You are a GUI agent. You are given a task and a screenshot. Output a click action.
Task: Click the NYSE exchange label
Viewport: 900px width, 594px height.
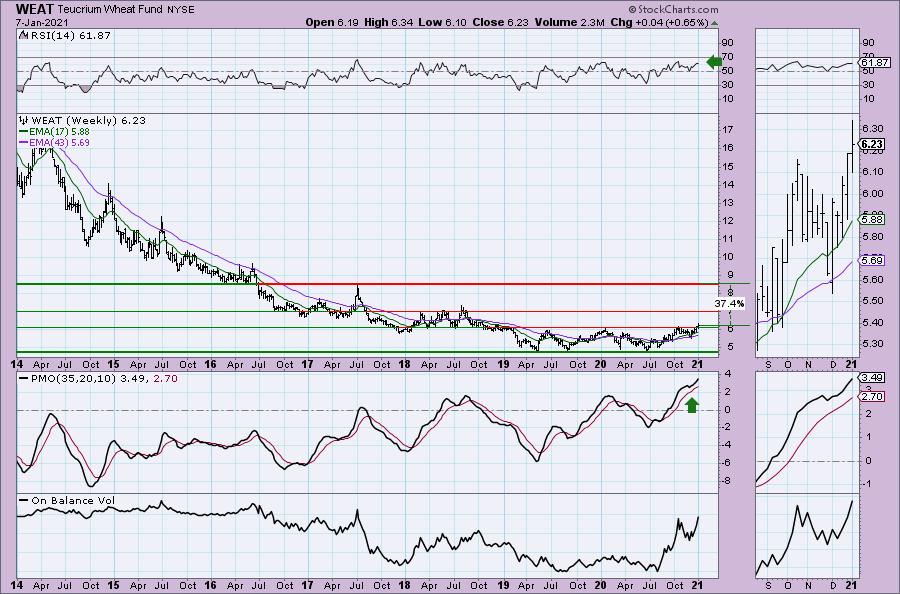tap(179, 10)
